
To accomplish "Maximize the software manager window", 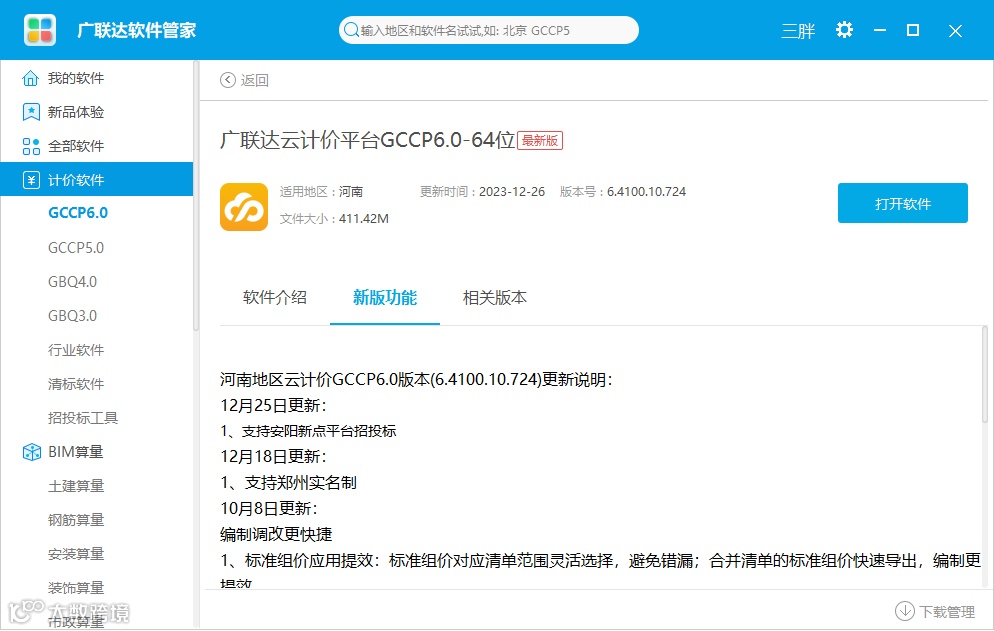I will [913, 30].
